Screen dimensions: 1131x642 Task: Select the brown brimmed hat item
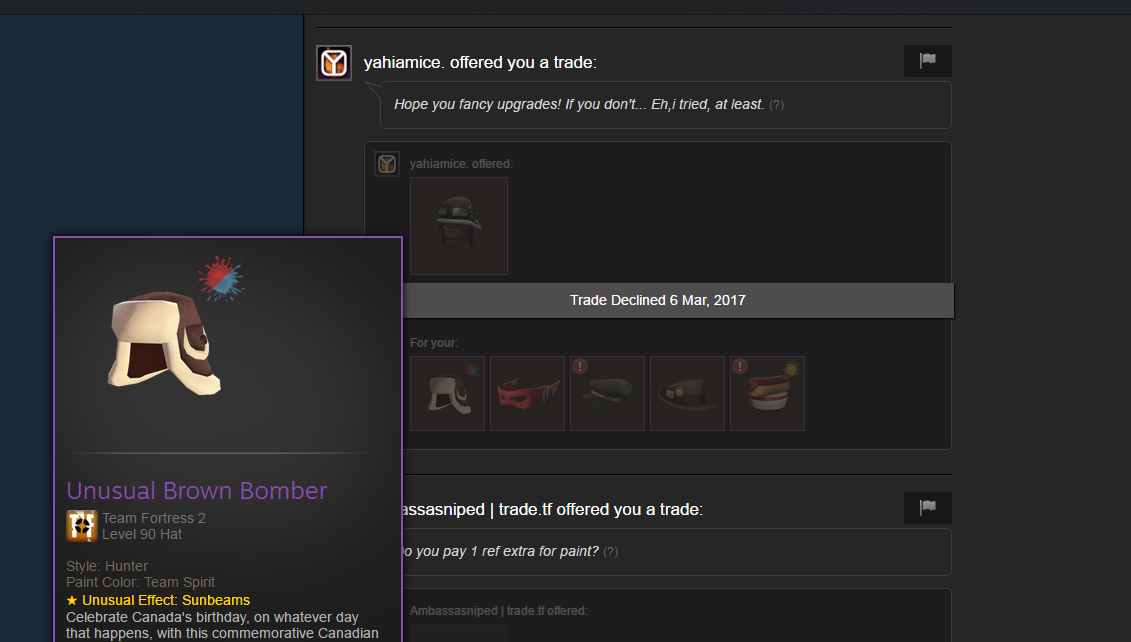pyautogui.click(x=687, y=393)
